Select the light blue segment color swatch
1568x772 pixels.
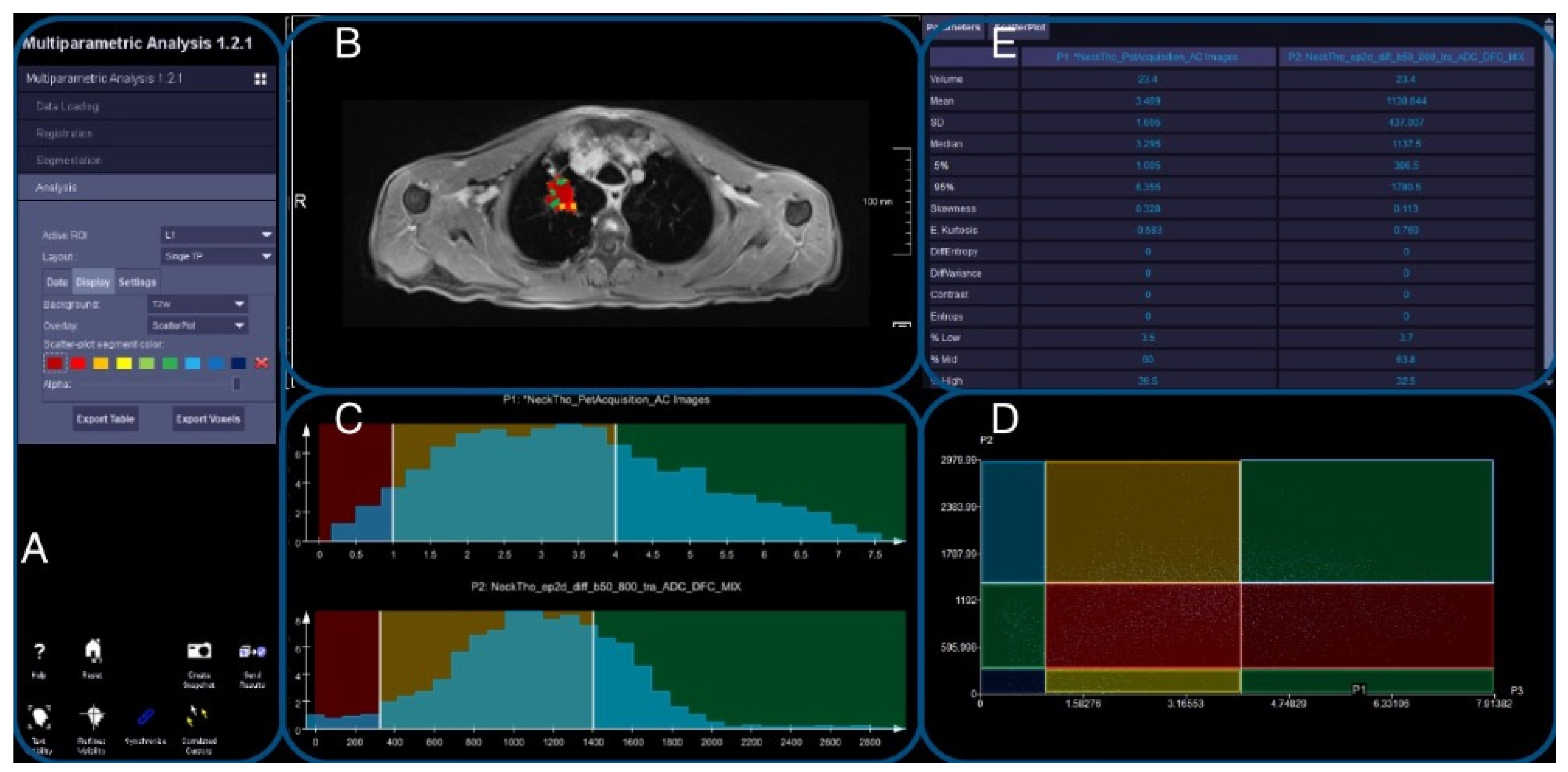[x=192, y=363]
